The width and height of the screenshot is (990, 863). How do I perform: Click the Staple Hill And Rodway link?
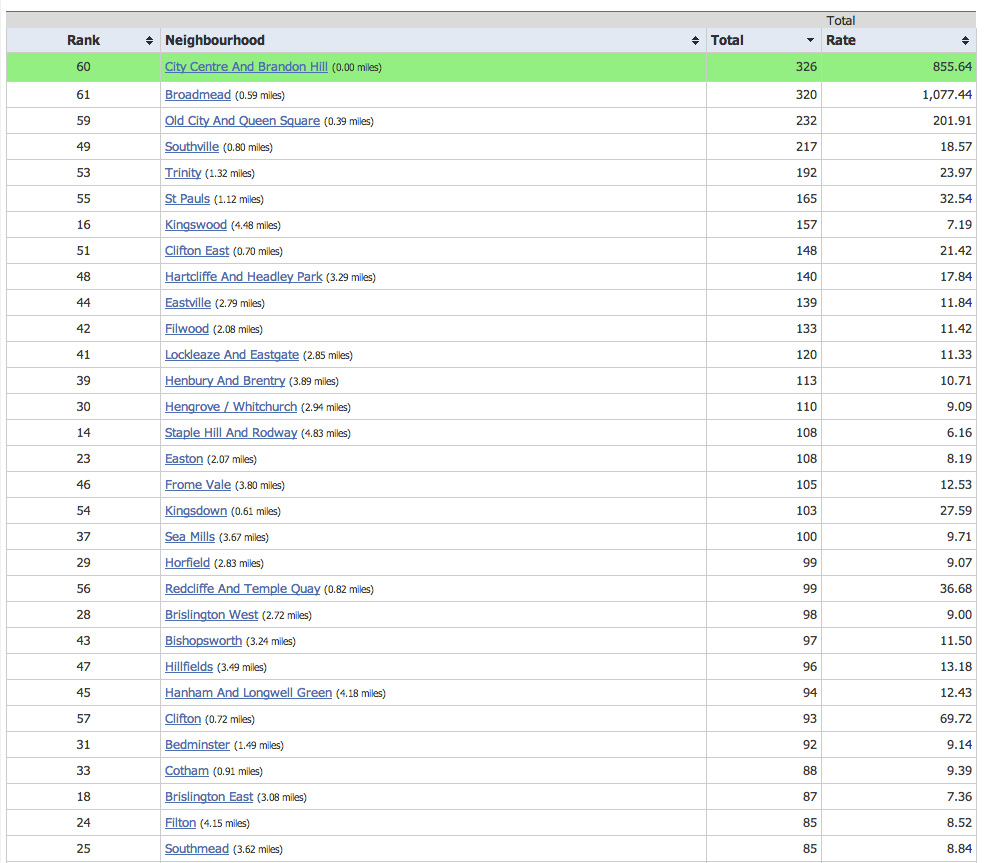[x=231, y=433]
